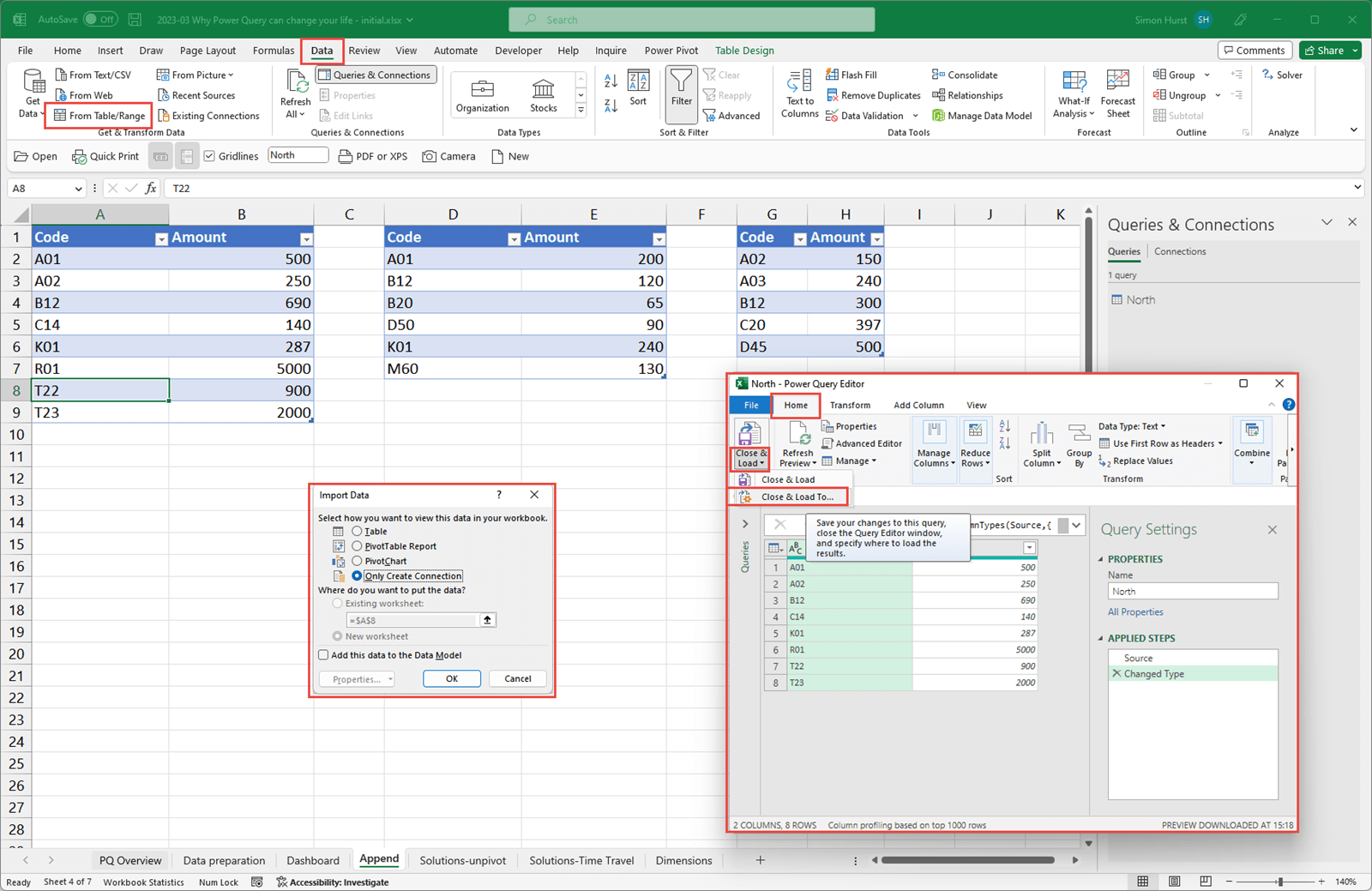Image resolution: width=1372 pixels, height=891 pixels.
Task: Create a Forecast Sheet
Action: coord(1117,94)
